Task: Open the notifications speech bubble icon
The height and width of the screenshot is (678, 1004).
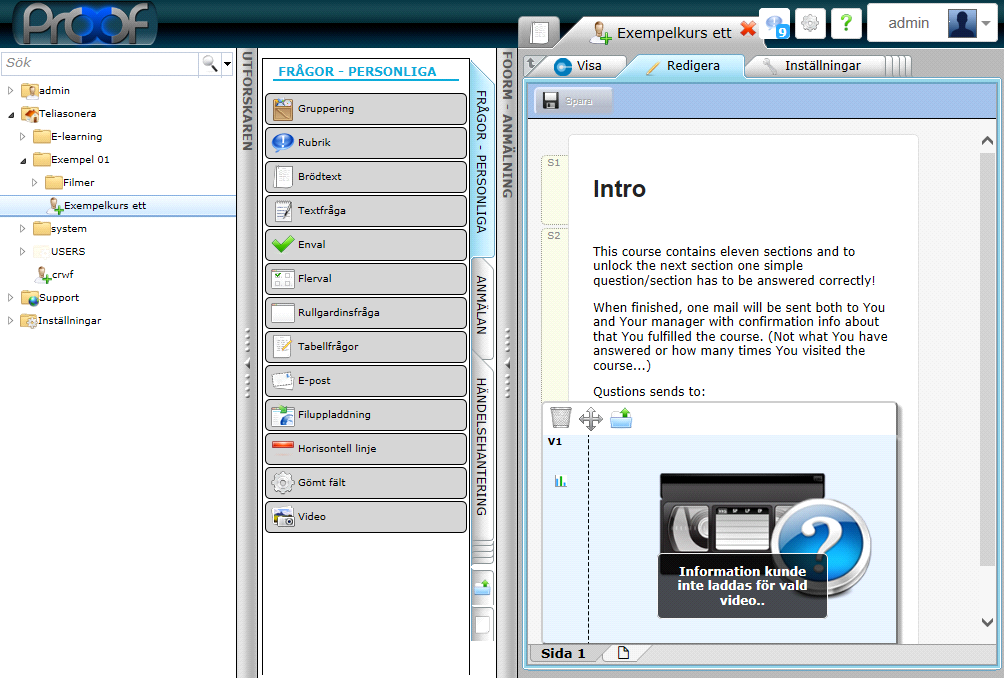Action: click(x=775, y=23)
